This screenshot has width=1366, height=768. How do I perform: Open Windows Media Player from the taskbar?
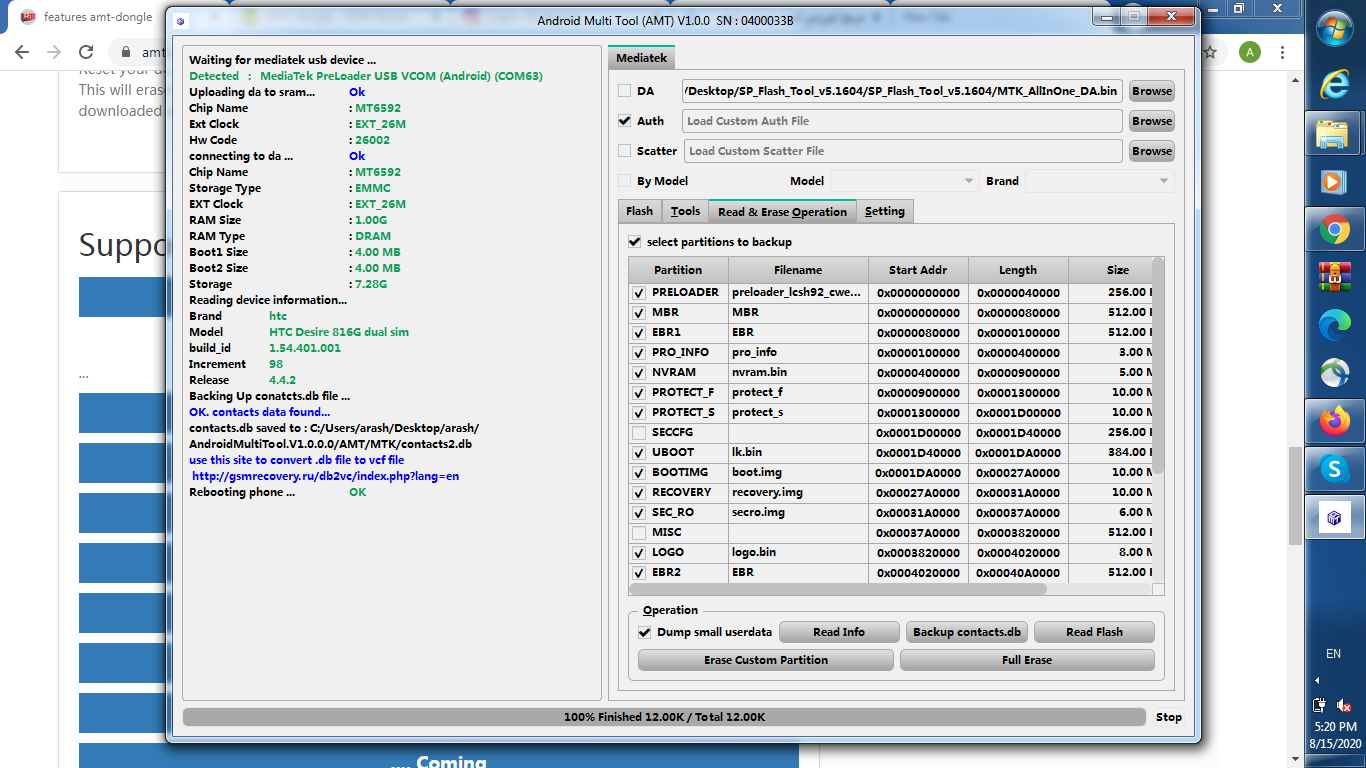point(1334,181)
